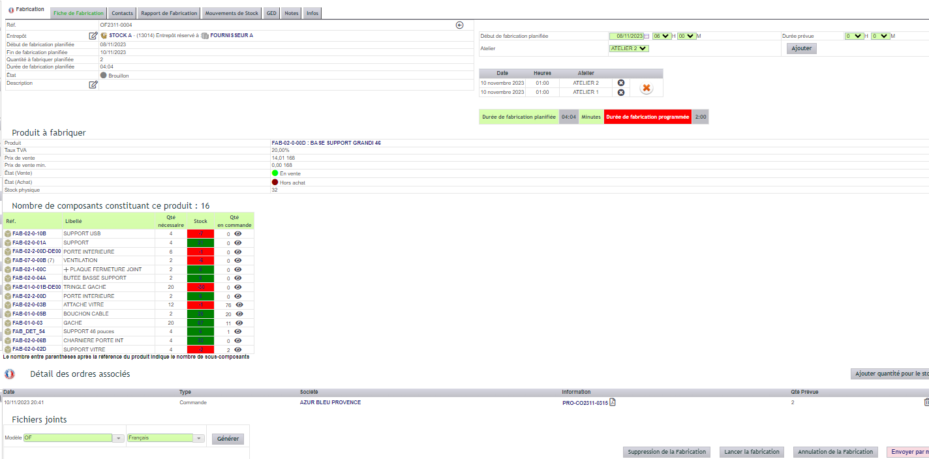The image size is (929, 459).
Task: Click Ajouter quantité pour le stock button
Action: 889,374
